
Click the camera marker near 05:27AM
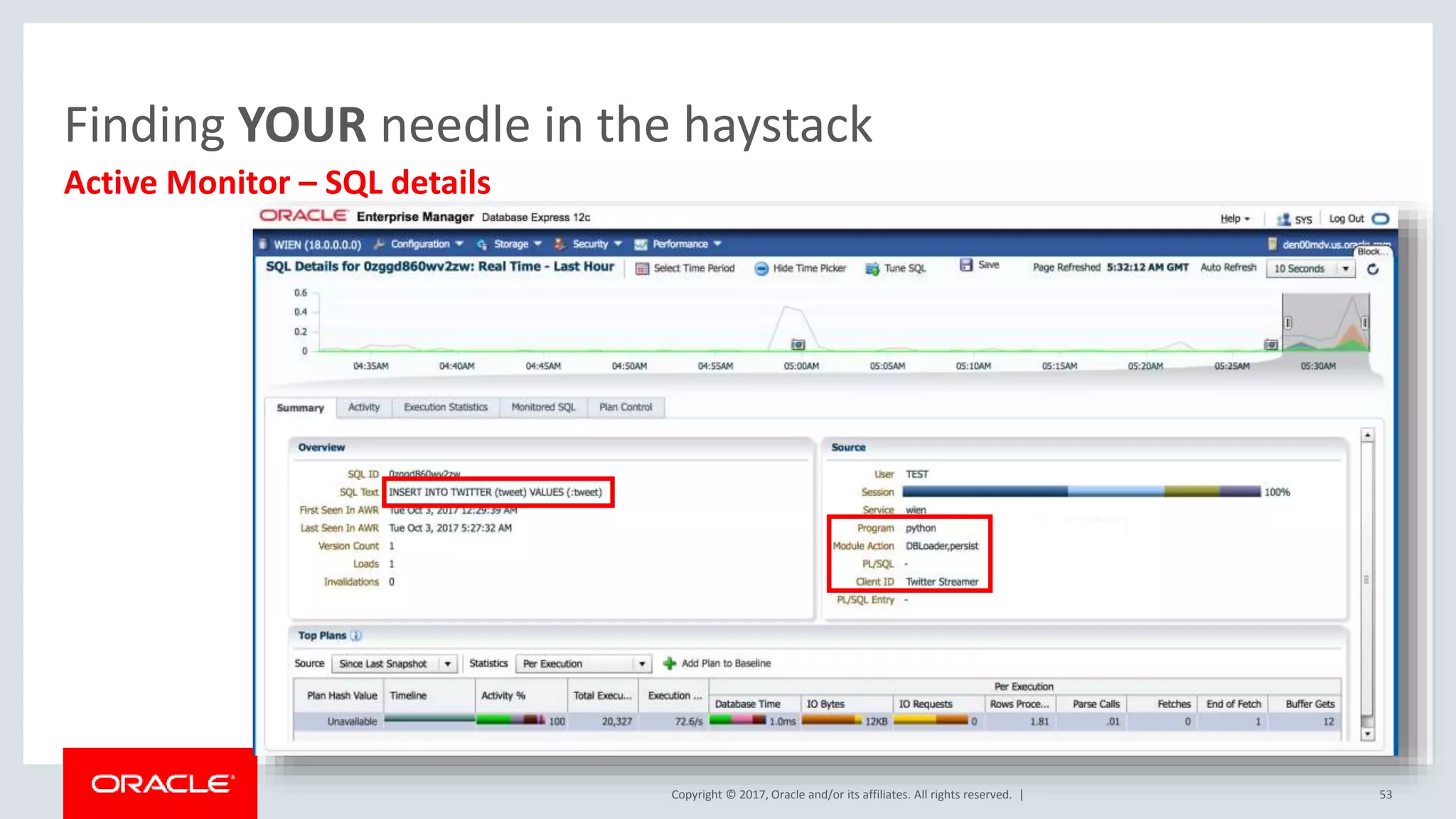1271,345
